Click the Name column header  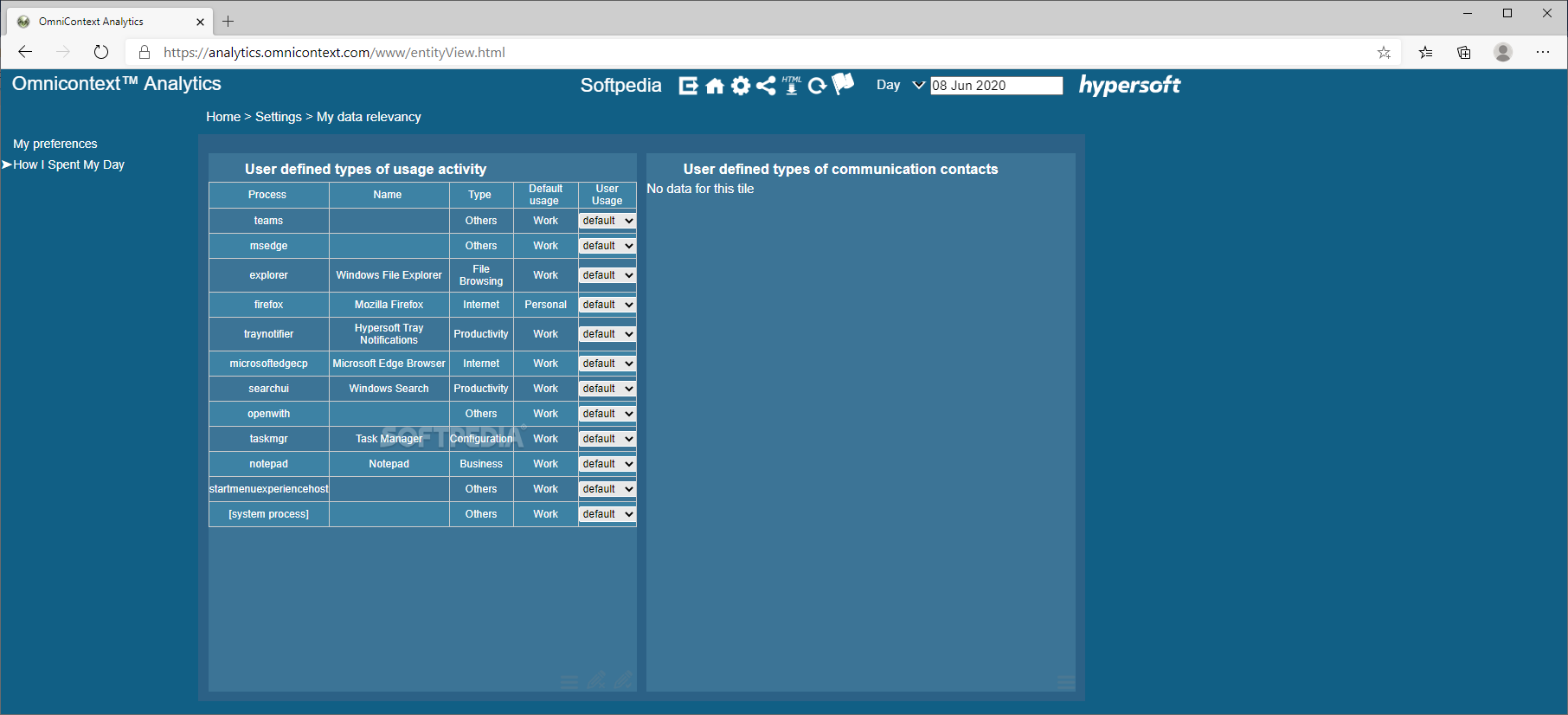[x=388, y=195]
